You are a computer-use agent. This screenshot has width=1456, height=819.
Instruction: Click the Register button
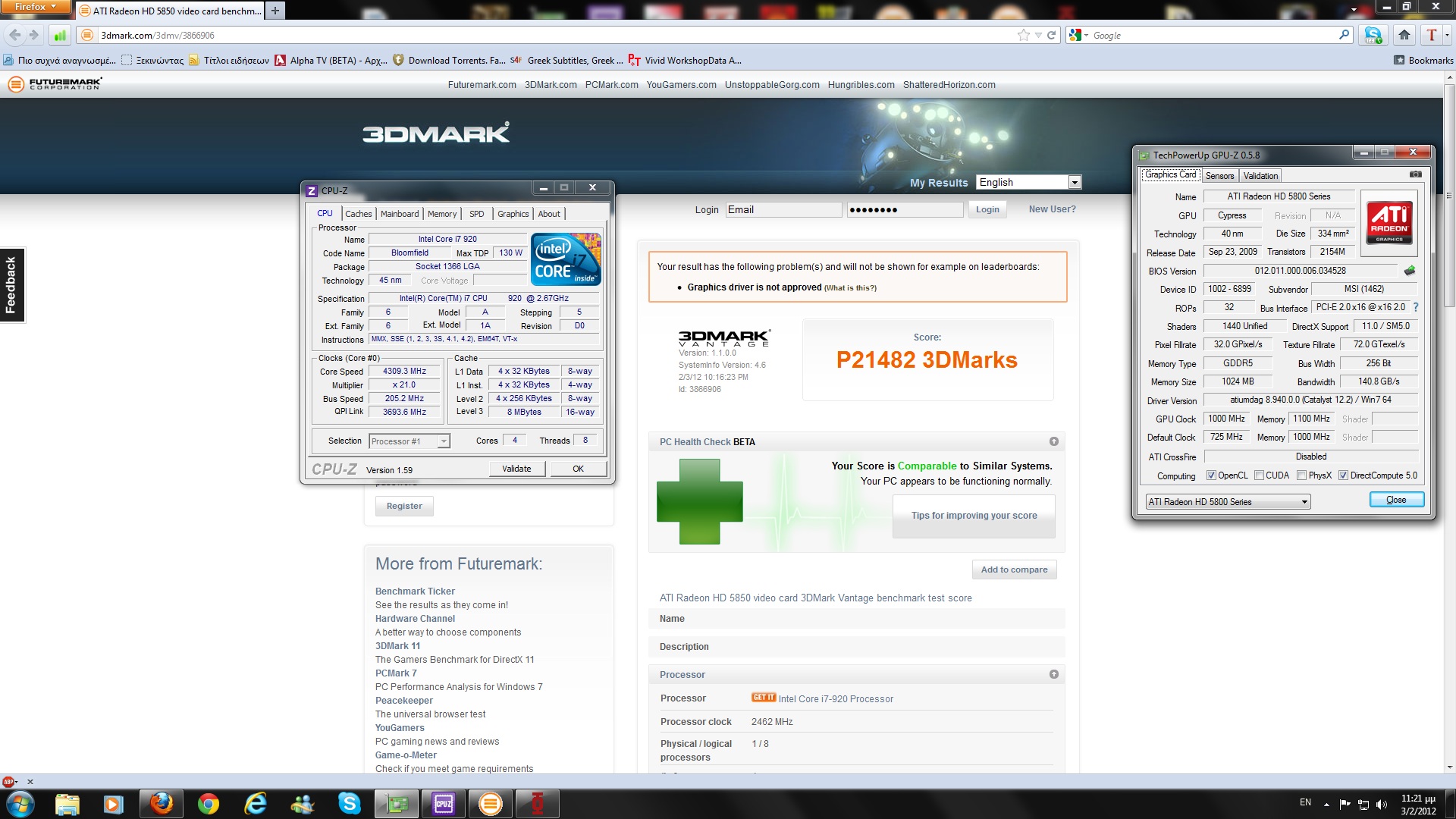404,506
